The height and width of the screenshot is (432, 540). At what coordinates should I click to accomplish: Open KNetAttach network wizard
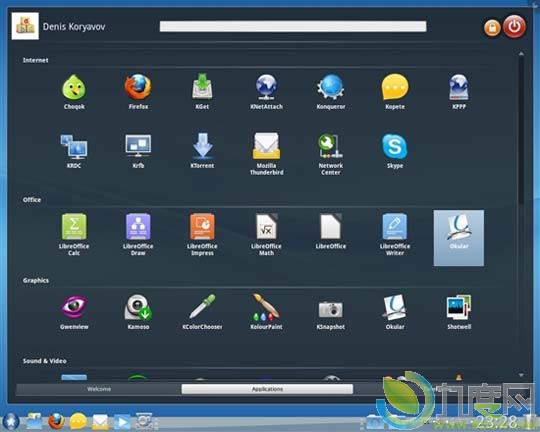pyautogui.click(x=266, y=92)
